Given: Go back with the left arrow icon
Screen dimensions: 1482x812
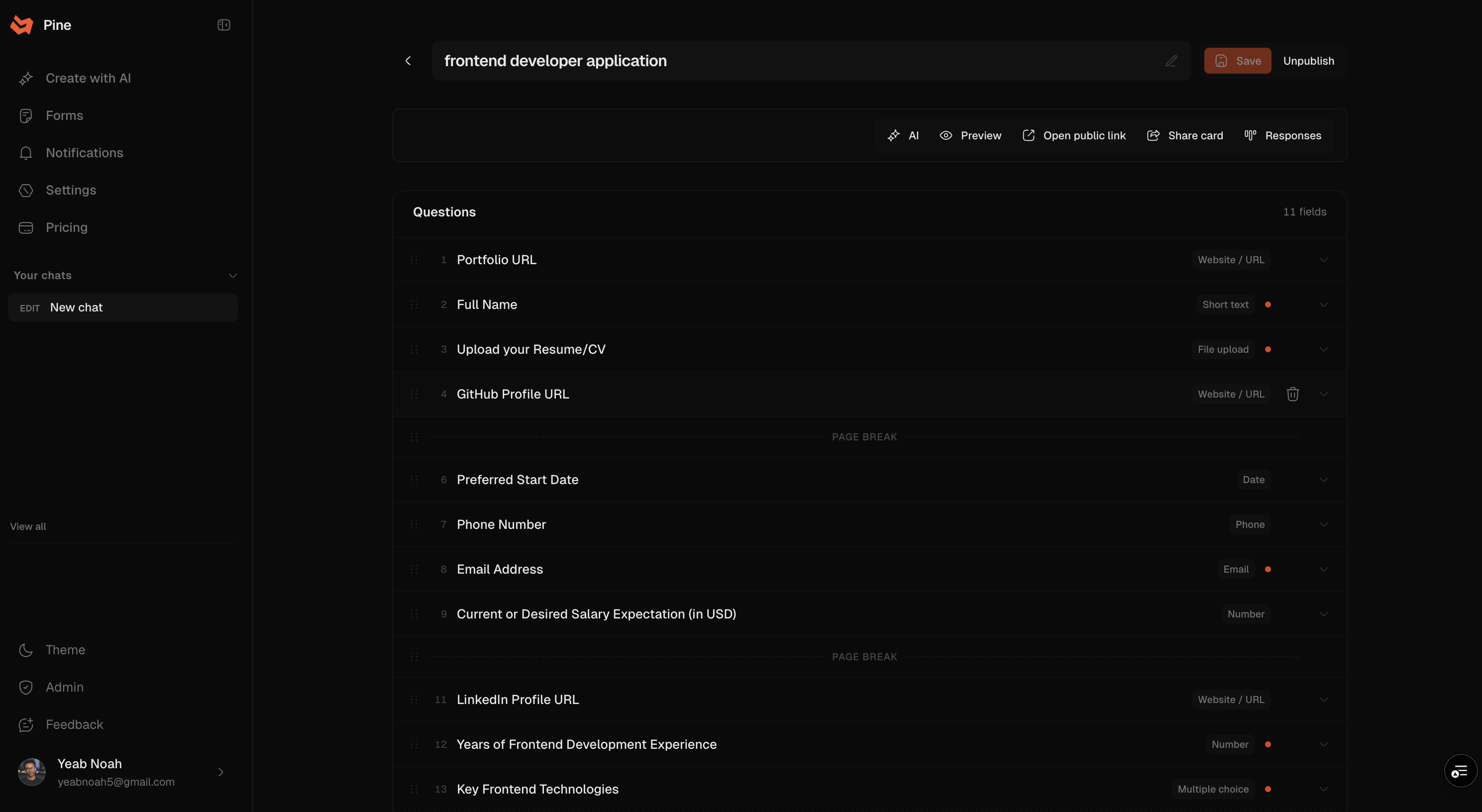Looking at the screenshot, I should pos(408,61).
